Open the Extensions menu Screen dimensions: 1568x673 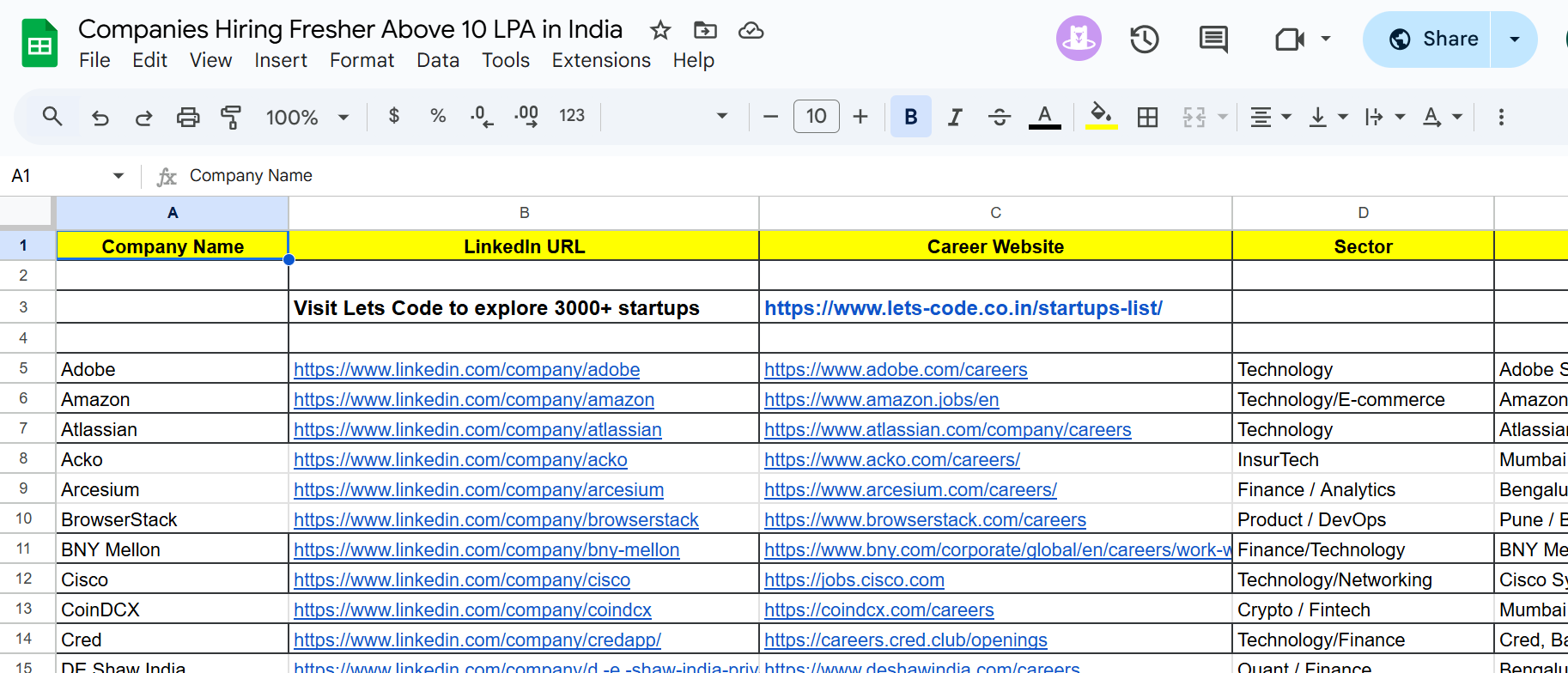coord(601,60)
